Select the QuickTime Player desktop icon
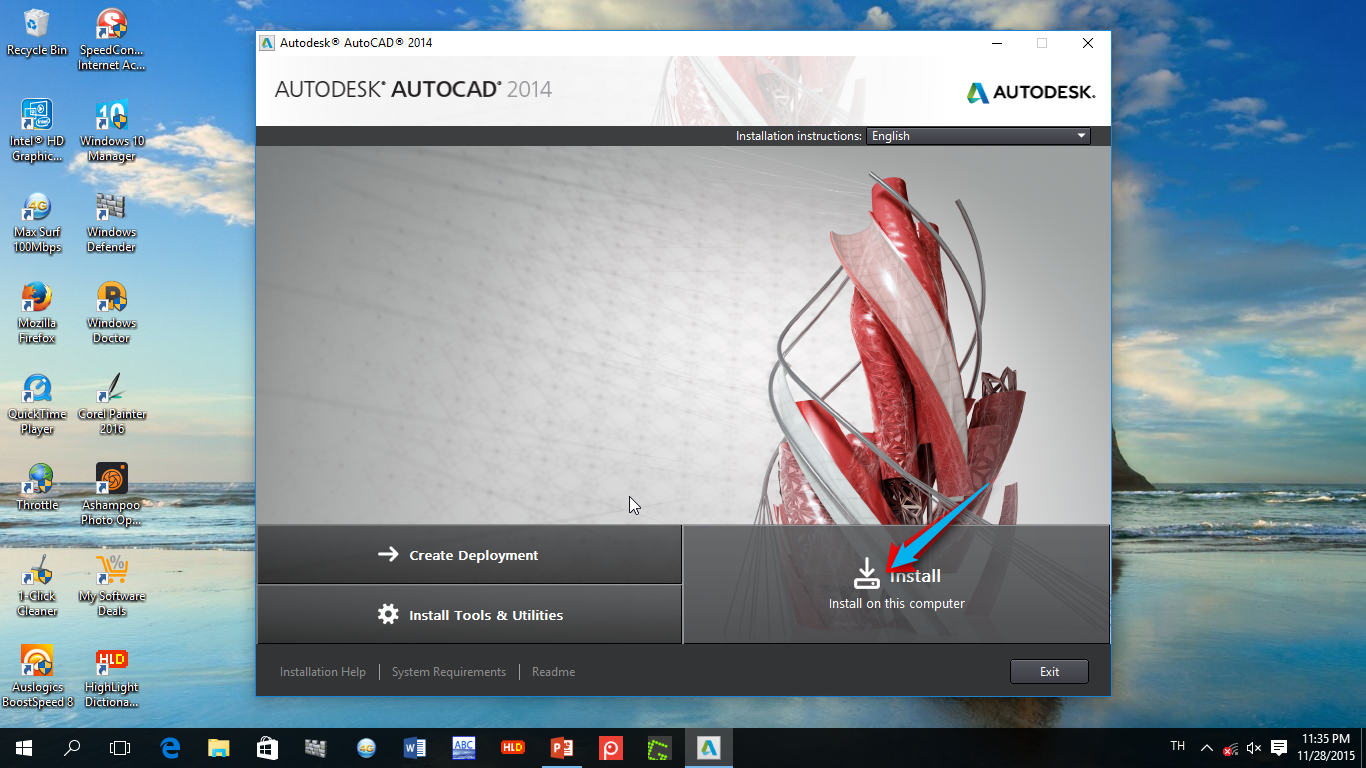This screenshot has width=1366, height=768. coord(37,404)
